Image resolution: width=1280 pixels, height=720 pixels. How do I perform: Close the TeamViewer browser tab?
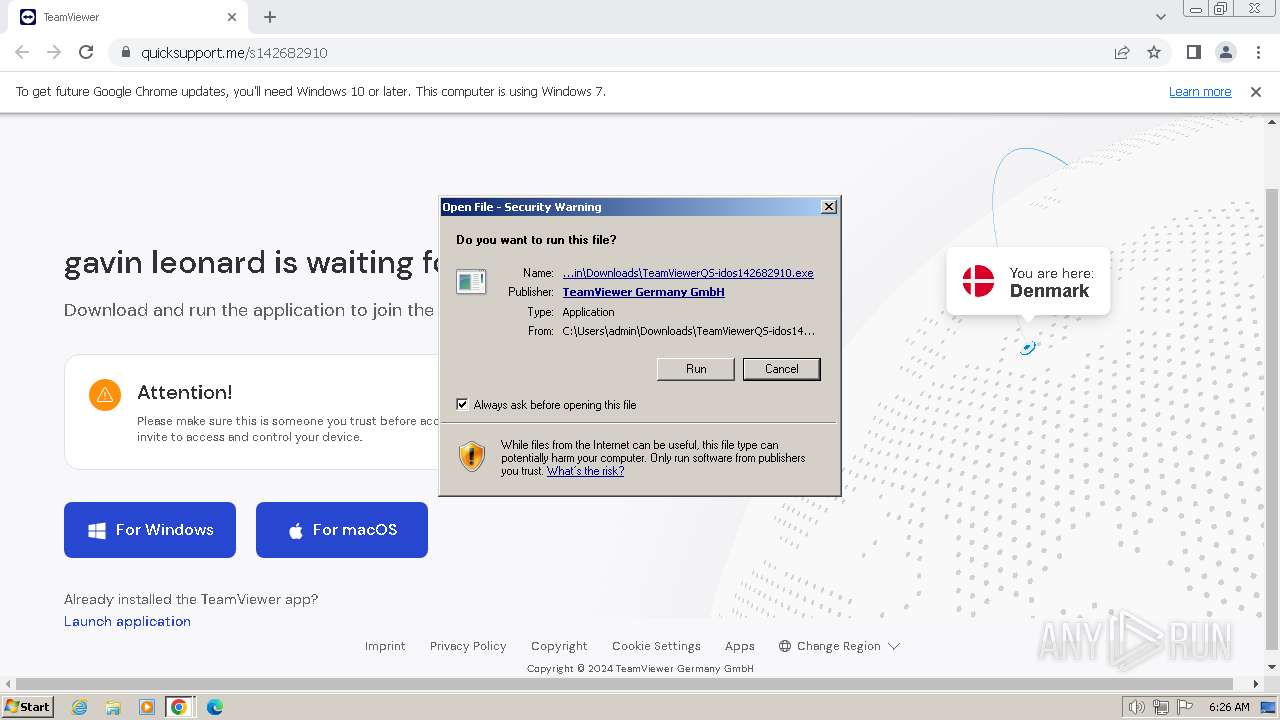[232, 17]
